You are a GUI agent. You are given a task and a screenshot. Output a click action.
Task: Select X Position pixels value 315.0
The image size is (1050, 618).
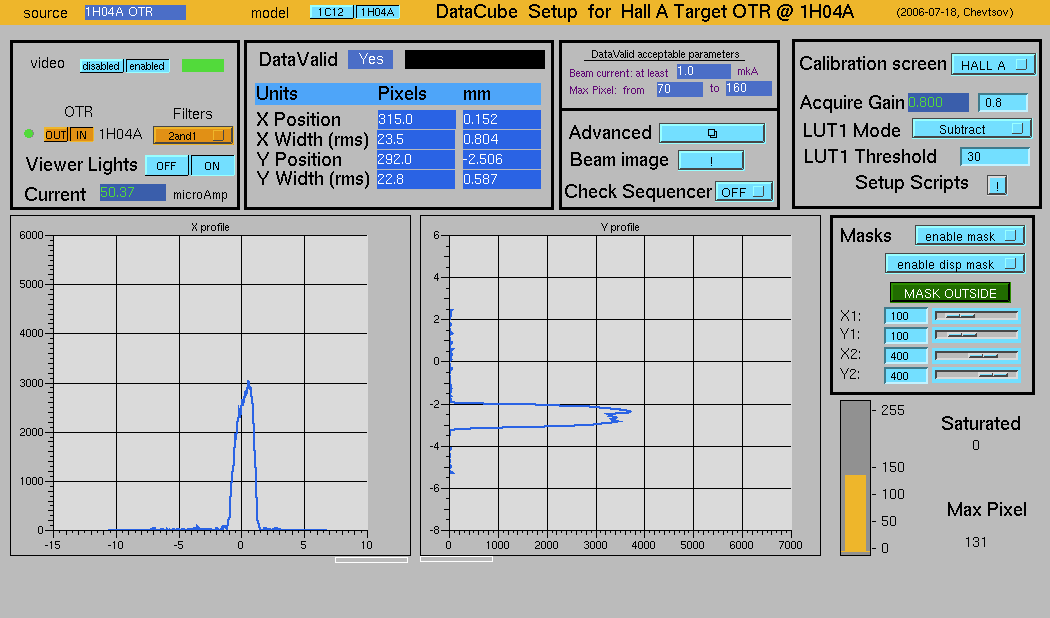417,120
